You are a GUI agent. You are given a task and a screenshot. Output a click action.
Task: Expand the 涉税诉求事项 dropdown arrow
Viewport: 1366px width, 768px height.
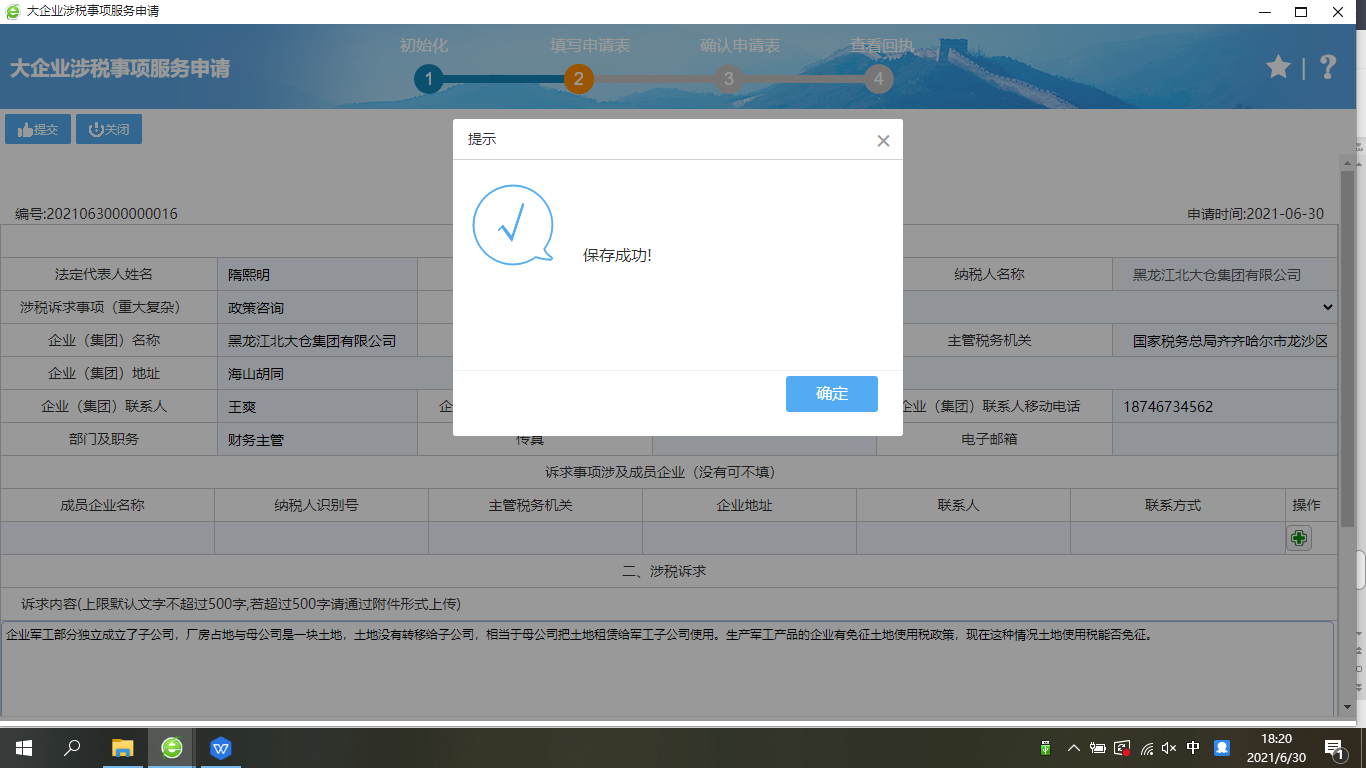point(1328,308)
